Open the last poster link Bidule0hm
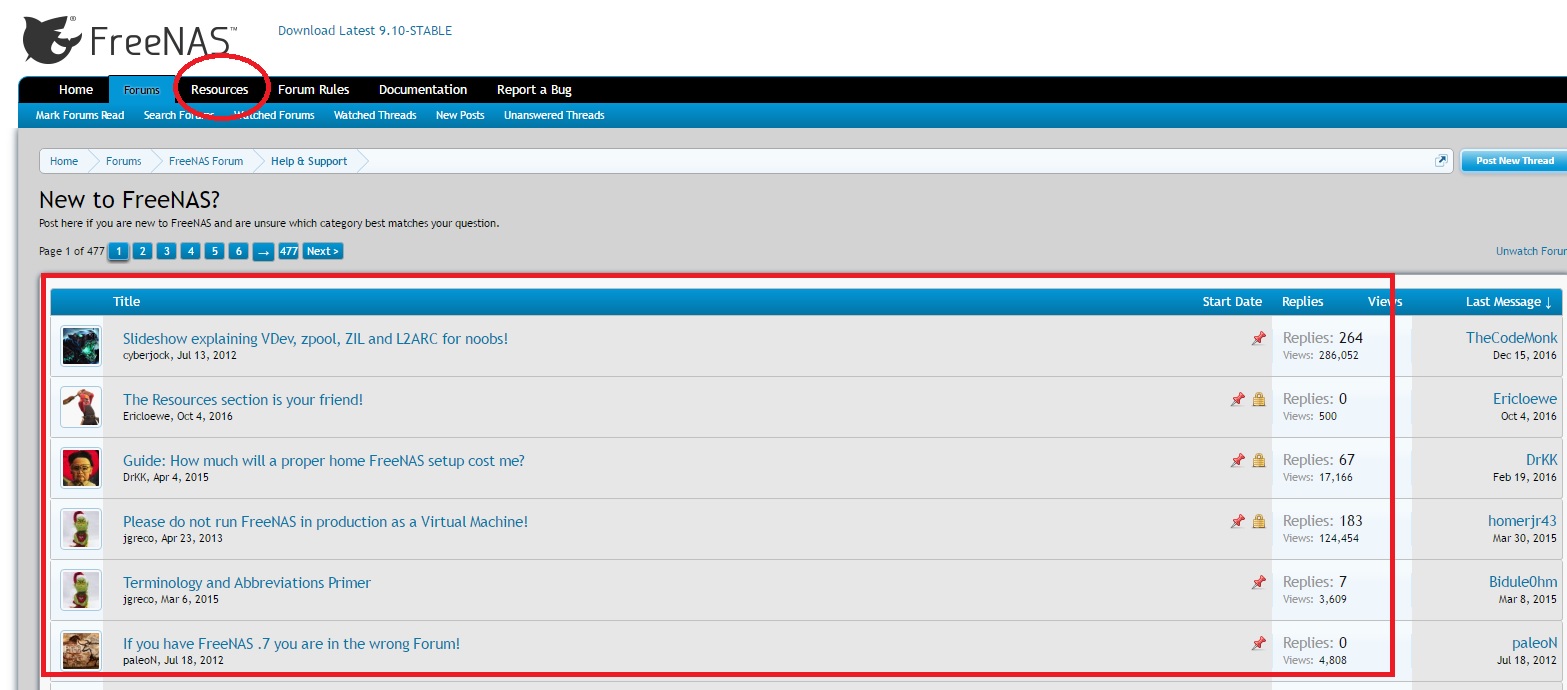This screenshot has width=1567, height=690. click(x=1523, y=582)
